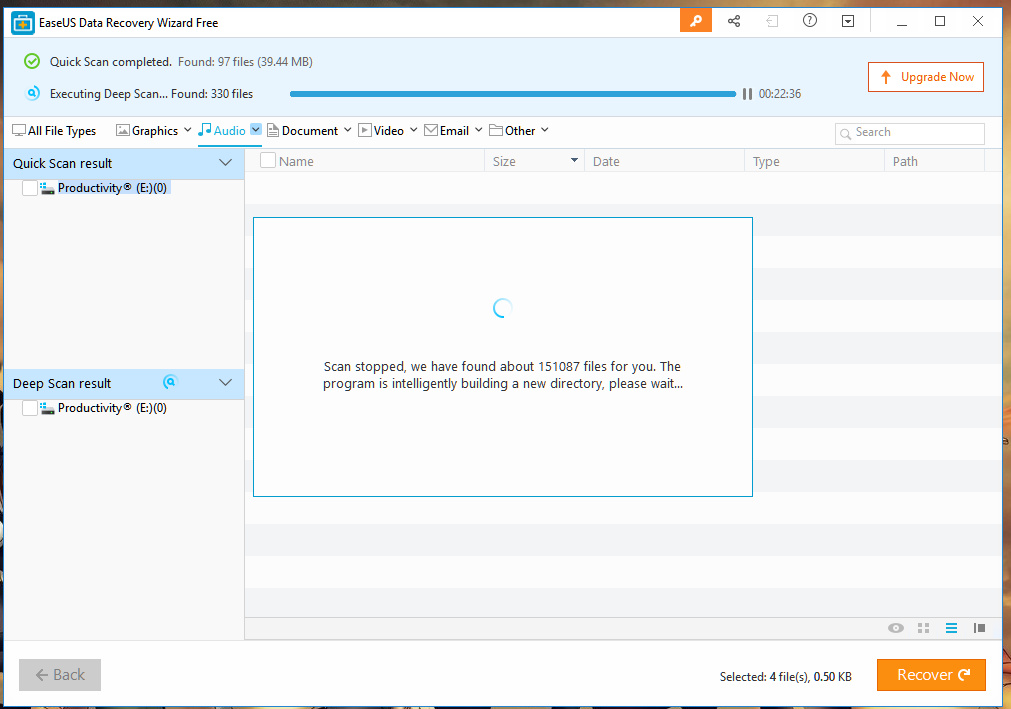Sort by the Date column header
Viewport: 1011px width, 709px height.
pyautogui.click(x=606, y=161)
